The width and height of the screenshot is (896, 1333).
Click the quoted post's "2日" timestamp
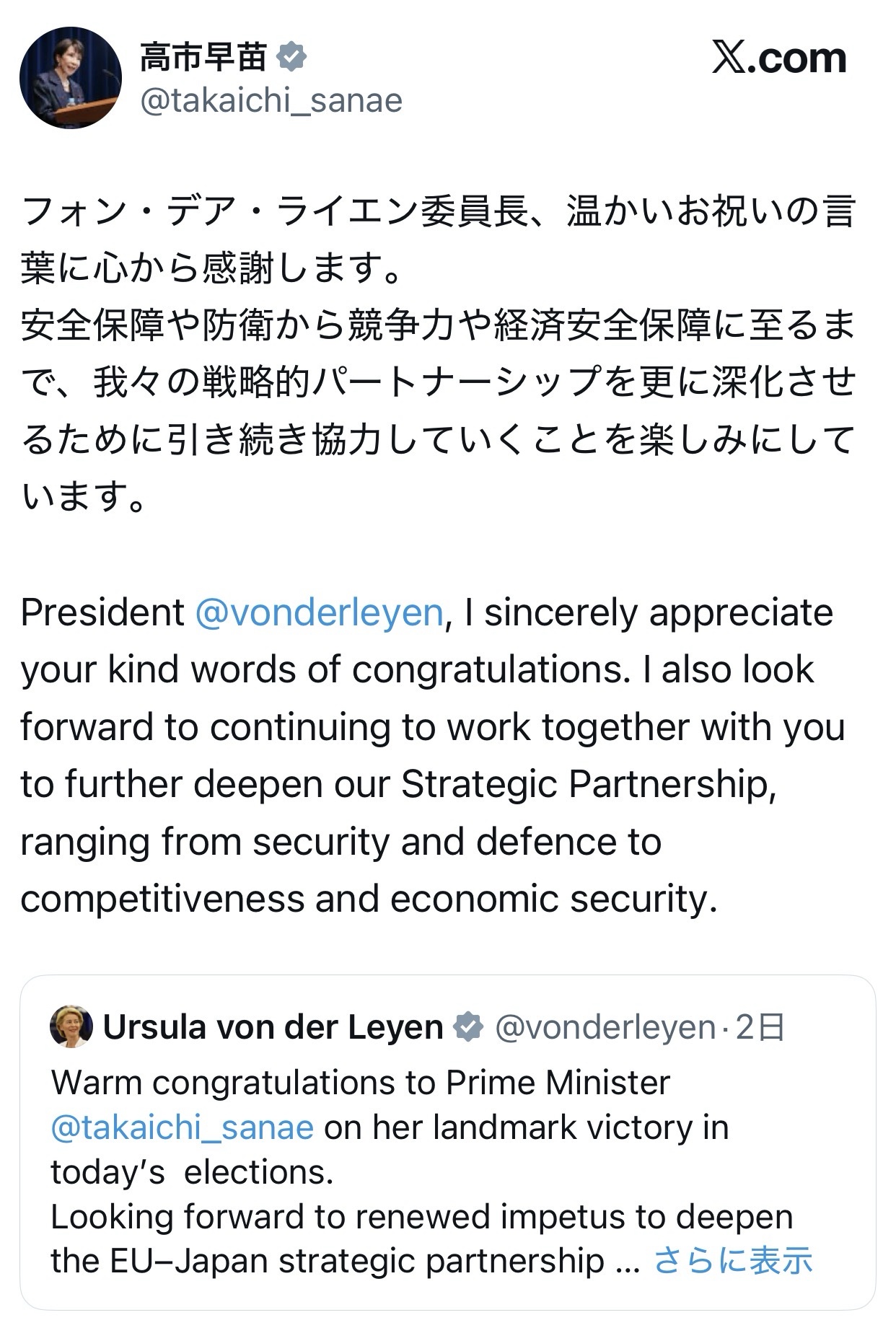(759, 1027)
